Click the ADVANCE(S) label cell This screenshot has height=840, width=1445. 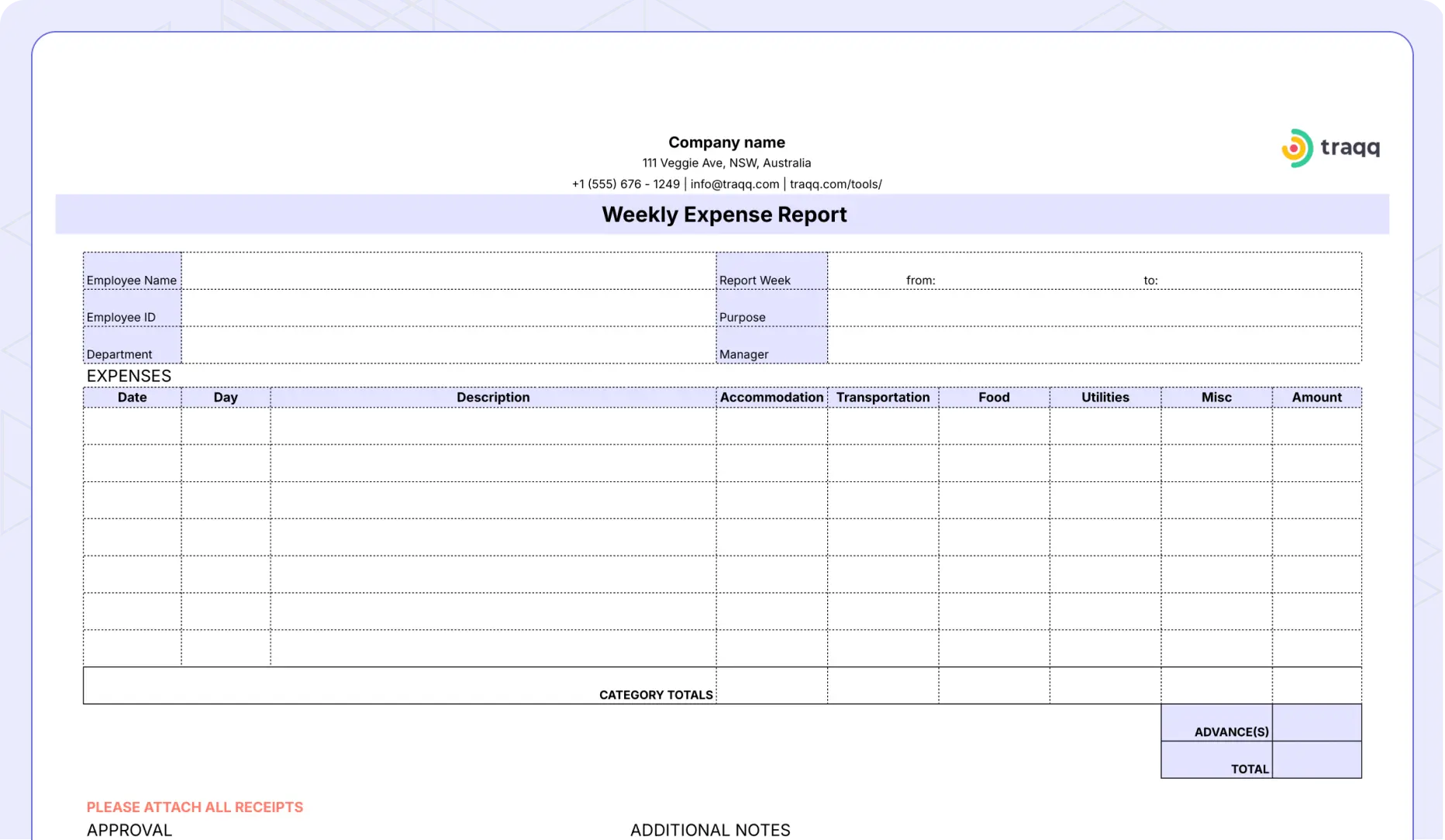[1216, 723]
